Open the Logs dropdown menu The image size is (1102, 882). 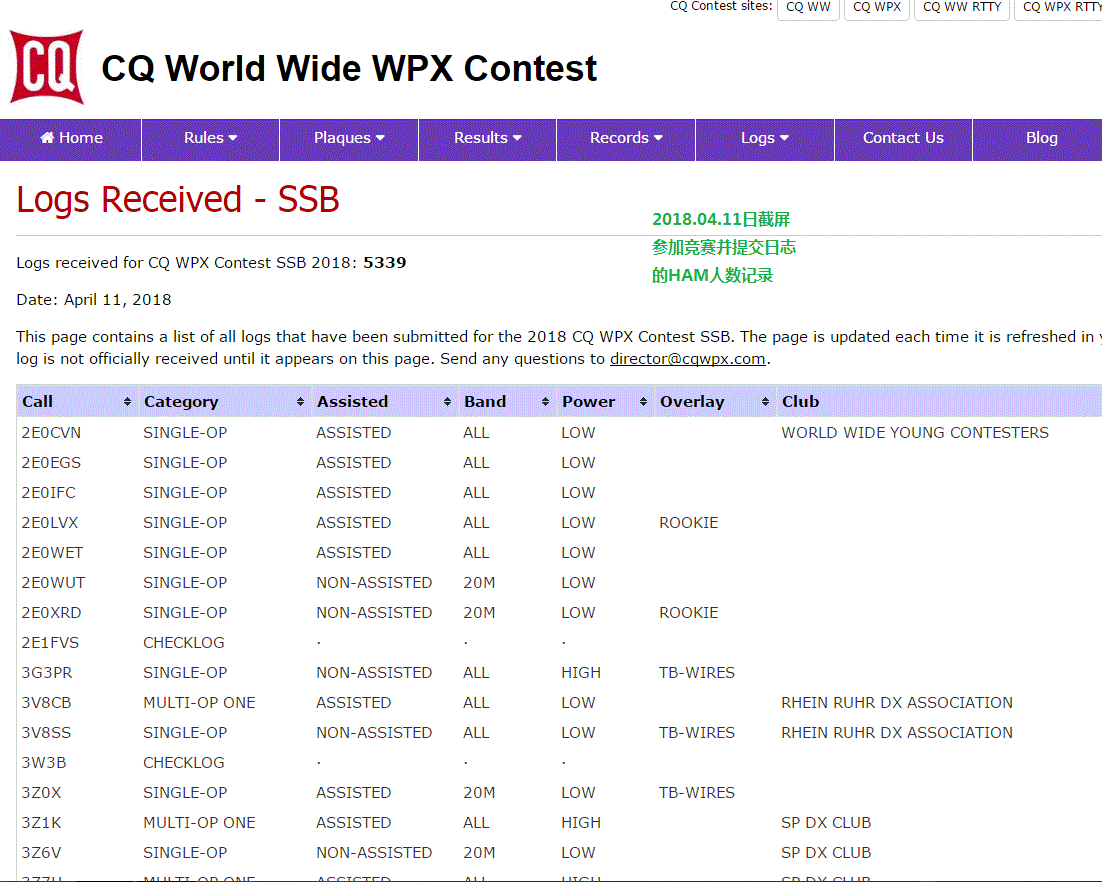click(x=765, y=138)
